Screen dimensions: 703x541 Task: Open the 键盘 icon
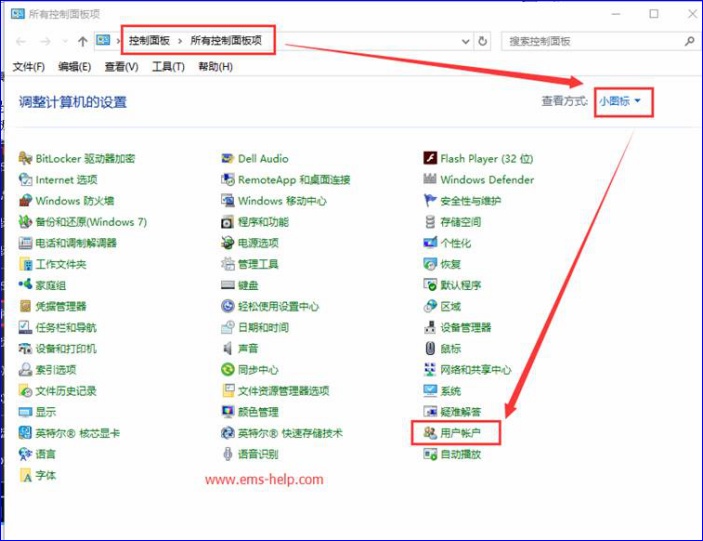tap(228, 285)
